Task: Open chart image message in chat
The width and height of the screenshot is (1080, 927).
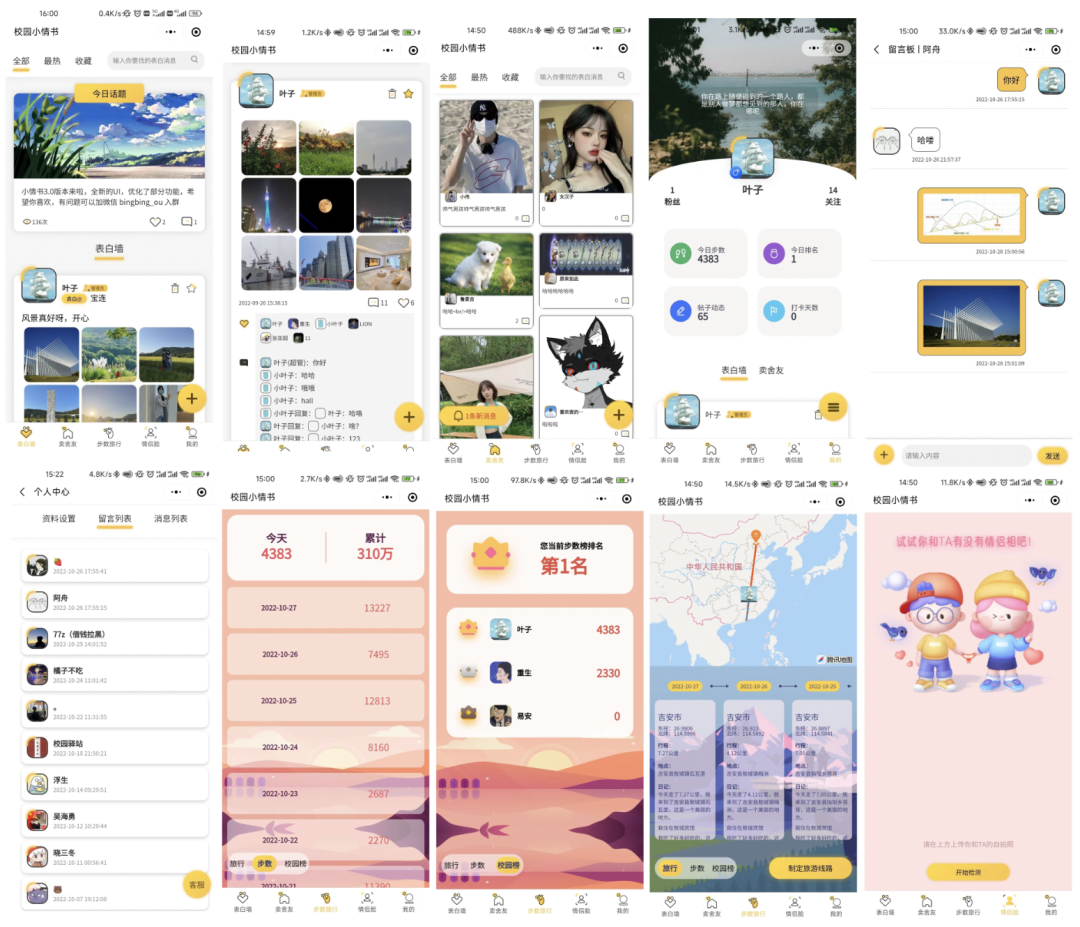Action: click(x=972, y=216)
